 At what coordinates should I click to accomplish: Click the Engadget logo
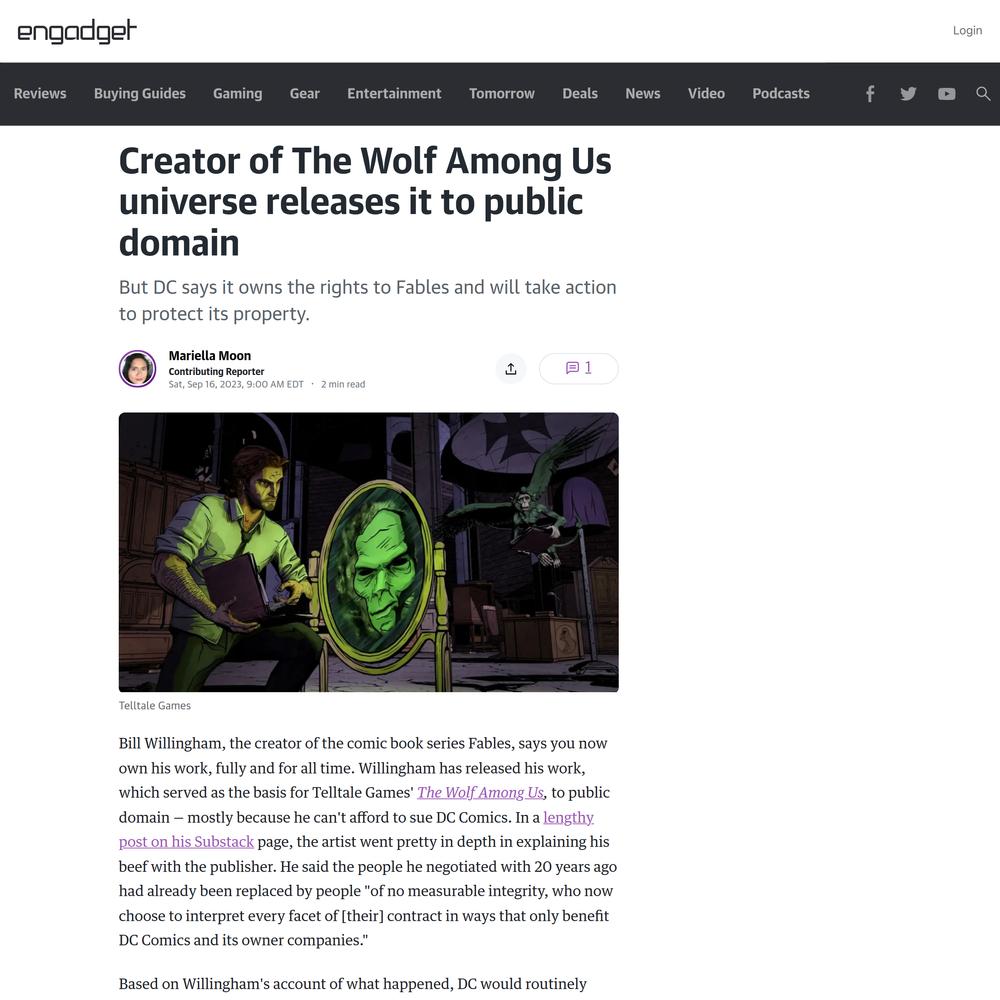point(77,31)
